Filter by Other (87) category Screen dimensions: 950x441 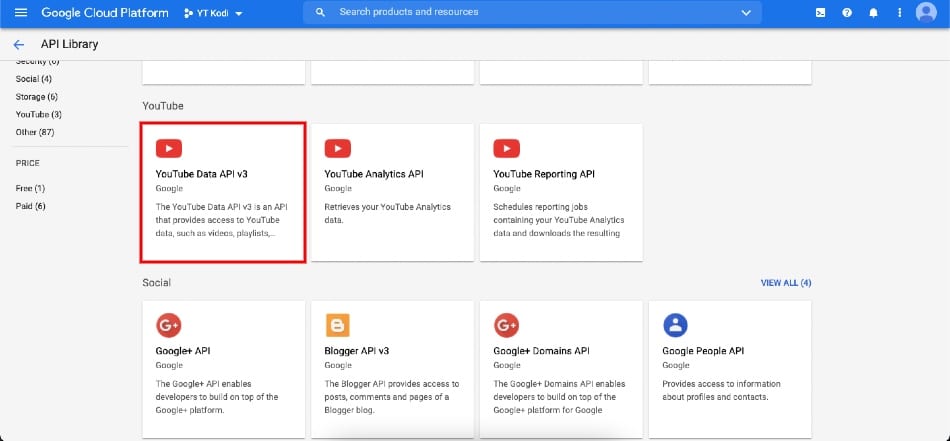point(35,132)
